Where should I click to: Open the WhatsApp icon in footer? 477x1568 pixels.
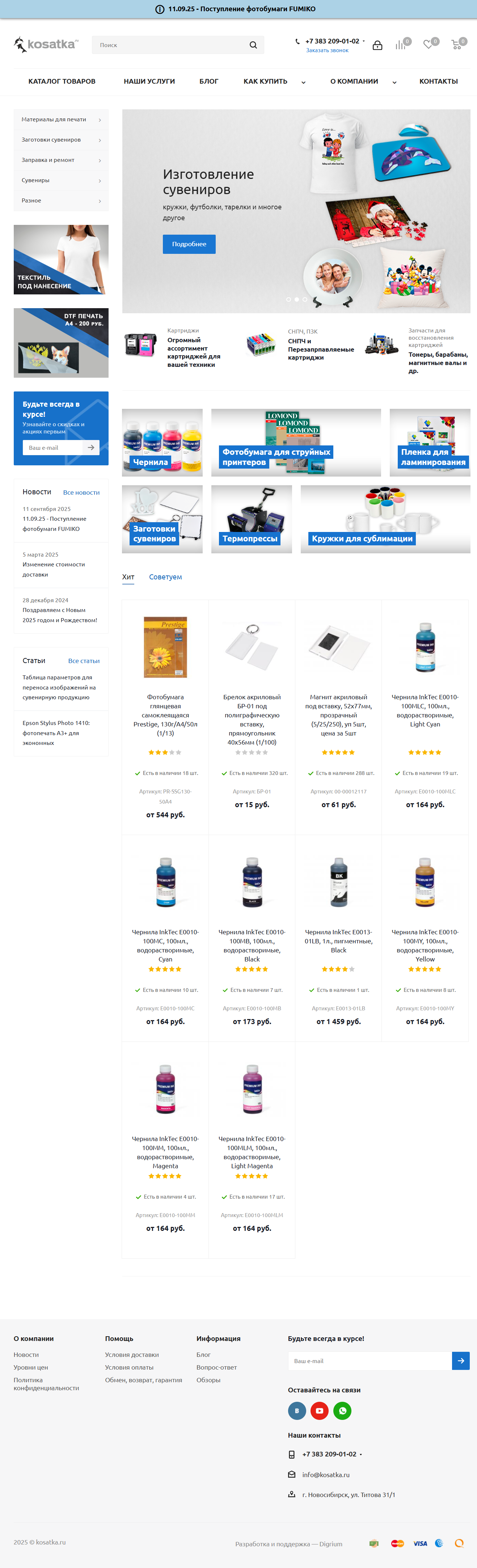point(342,1410)
